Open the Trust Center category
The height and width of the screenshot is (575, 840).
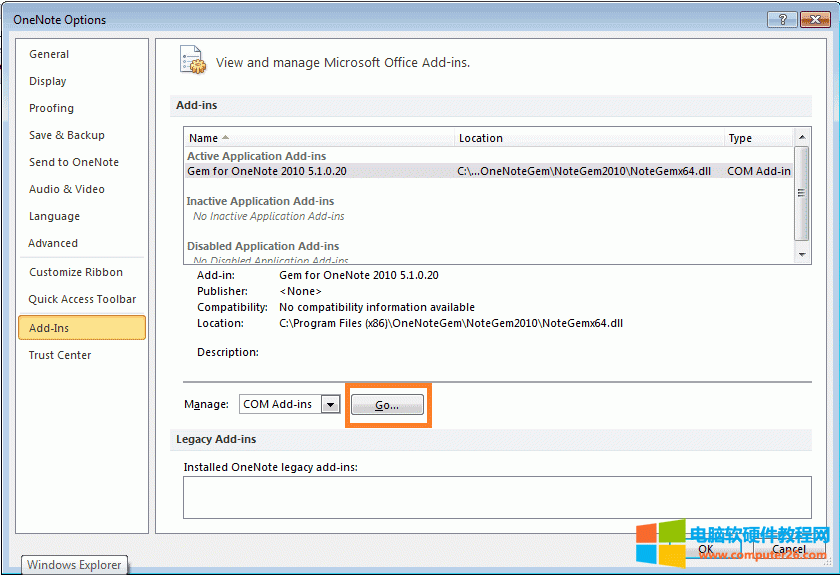(x=60, y=355)
